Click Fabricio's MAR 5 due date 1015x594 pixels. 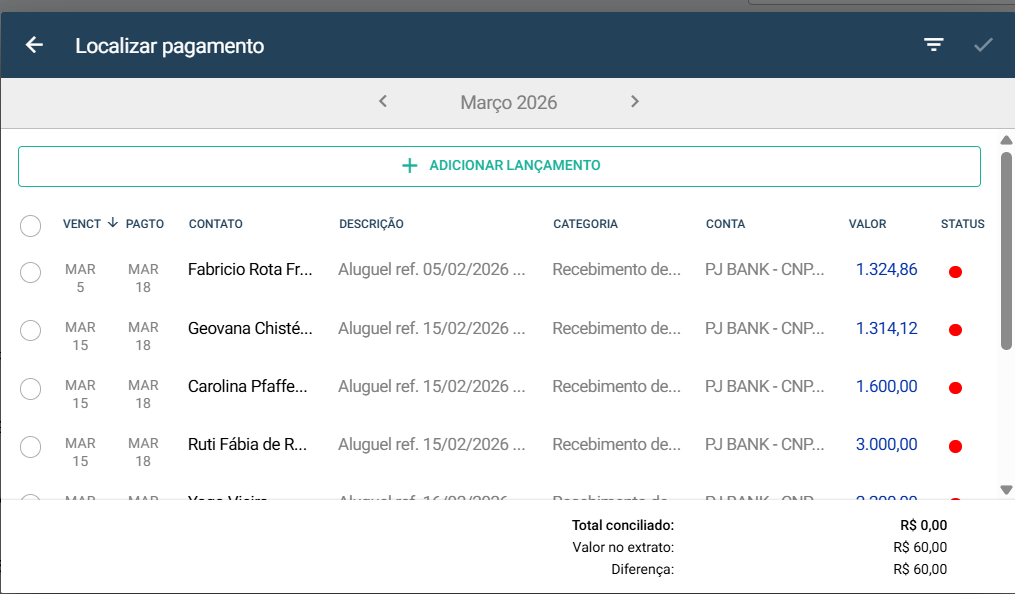pyautogui.click(x=80, y=278)
